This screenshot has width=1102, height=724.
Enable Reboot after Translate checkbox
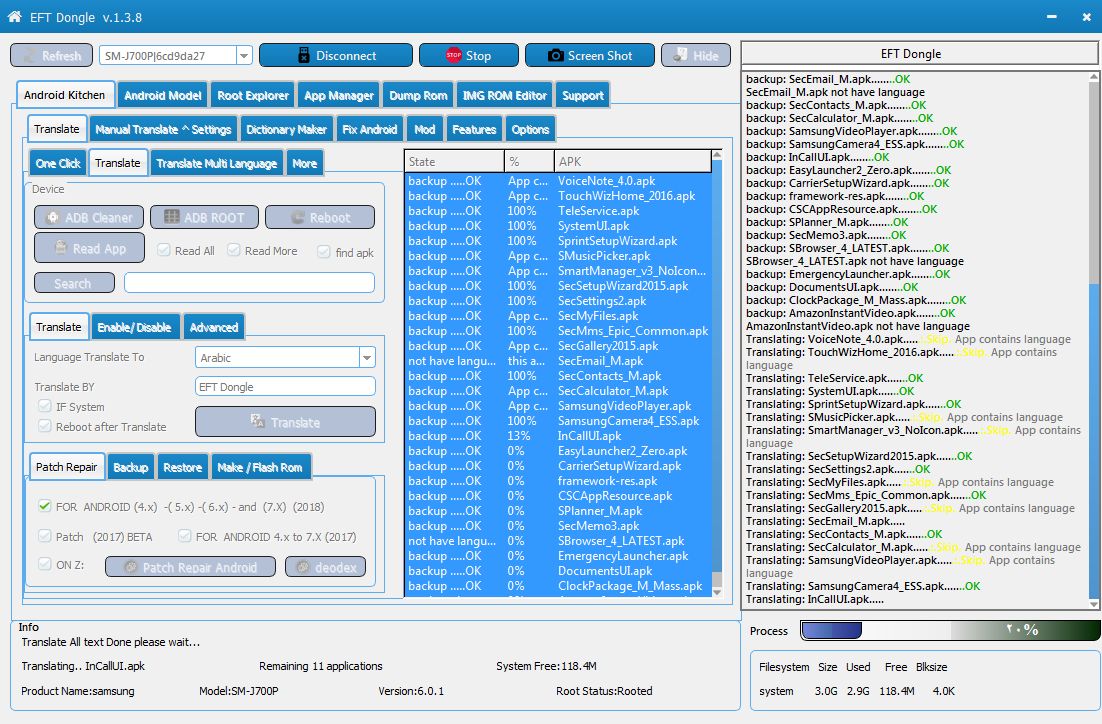point(45,426)
